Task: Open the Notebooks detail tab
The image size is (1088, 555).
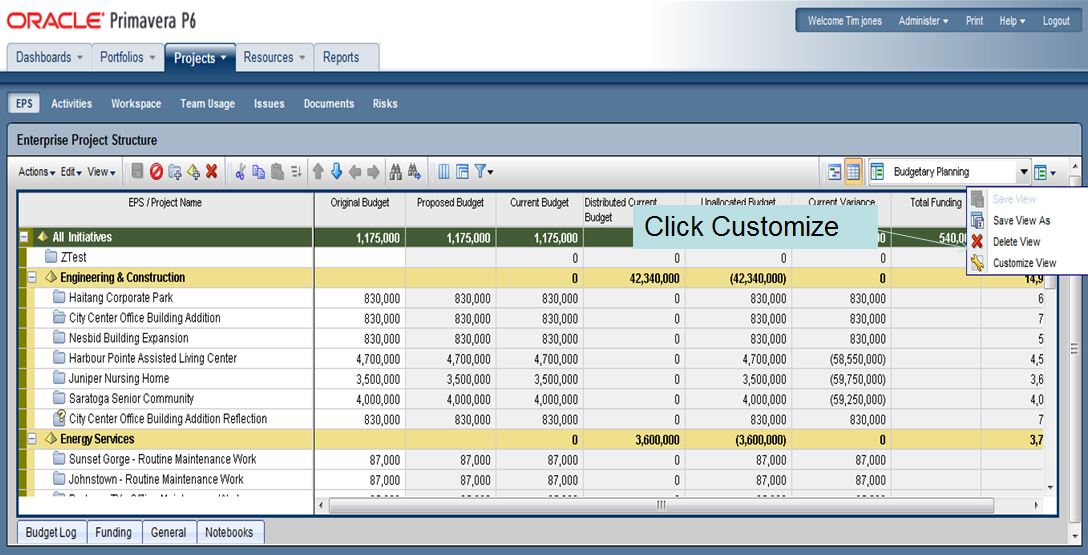Action: 229,532
